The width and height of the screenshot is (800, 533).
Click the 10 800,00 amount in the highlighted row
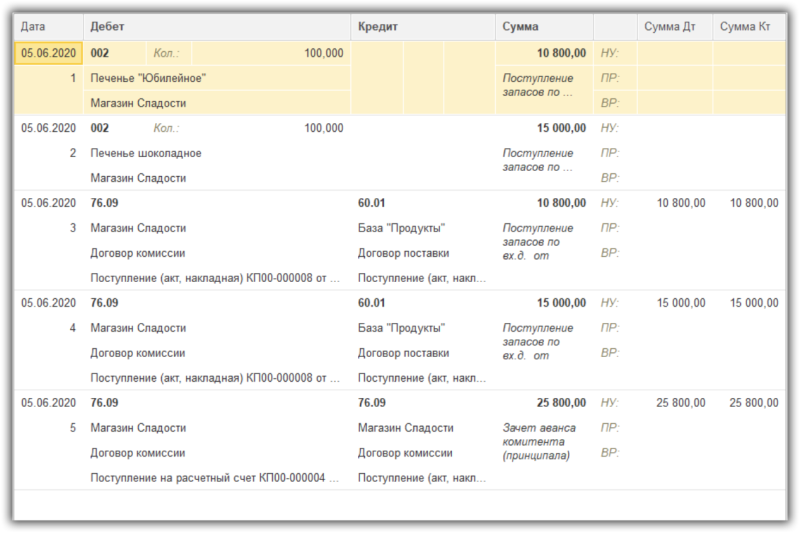(x=561, y=53)
